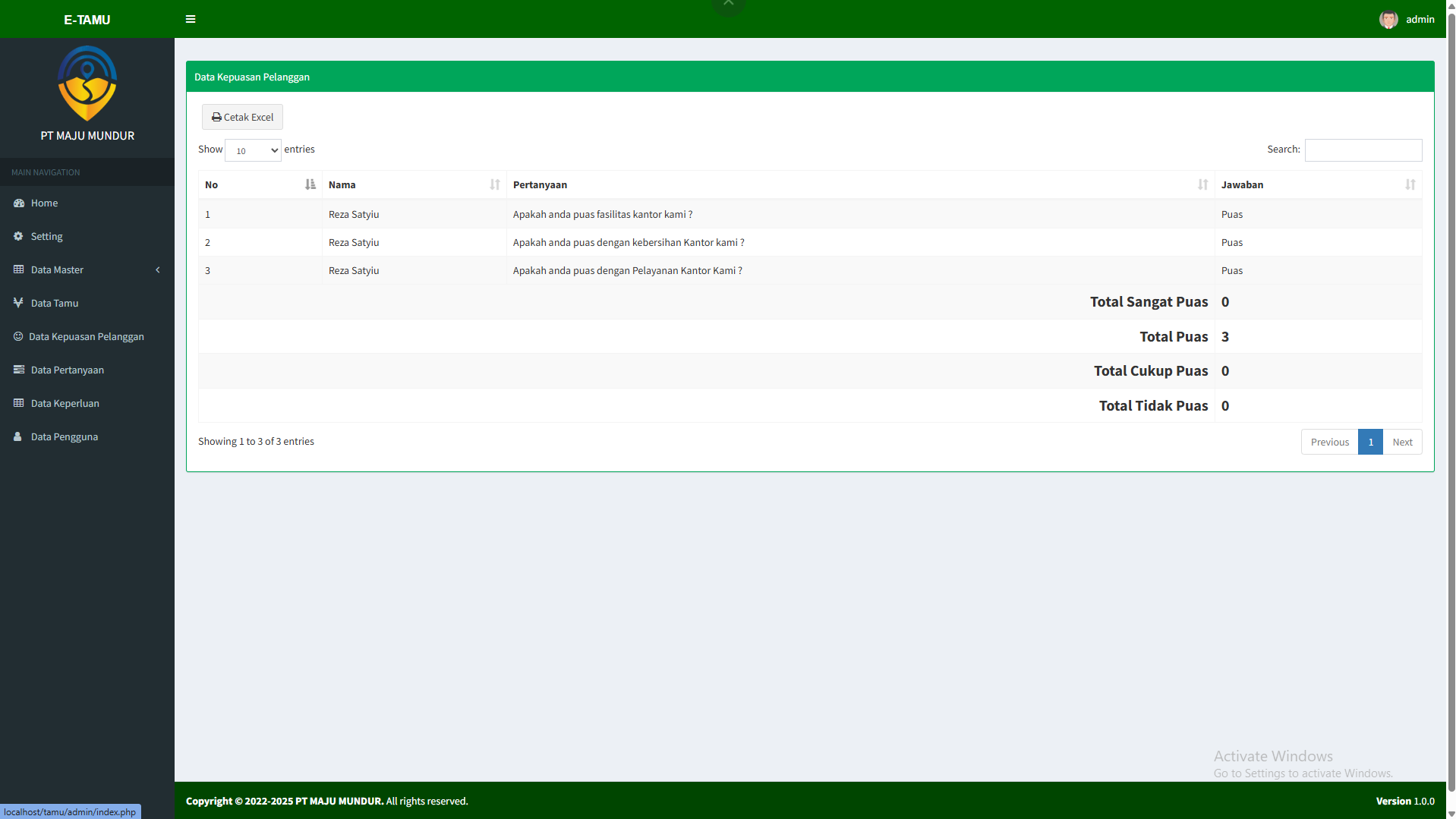The width and height of the screenshot is (1456, 819).
Task: Click the Data Pengguna user icon
Action: pyautogui.click(x=18, y=436)
